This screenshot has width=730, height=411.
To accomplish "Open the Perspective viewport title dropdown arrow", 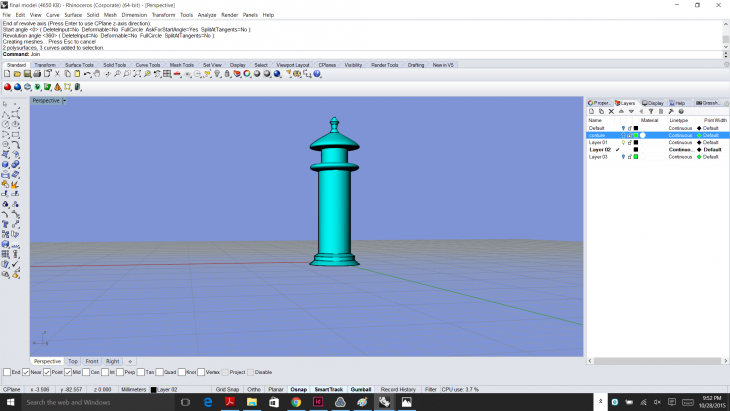I will point(65,101).
